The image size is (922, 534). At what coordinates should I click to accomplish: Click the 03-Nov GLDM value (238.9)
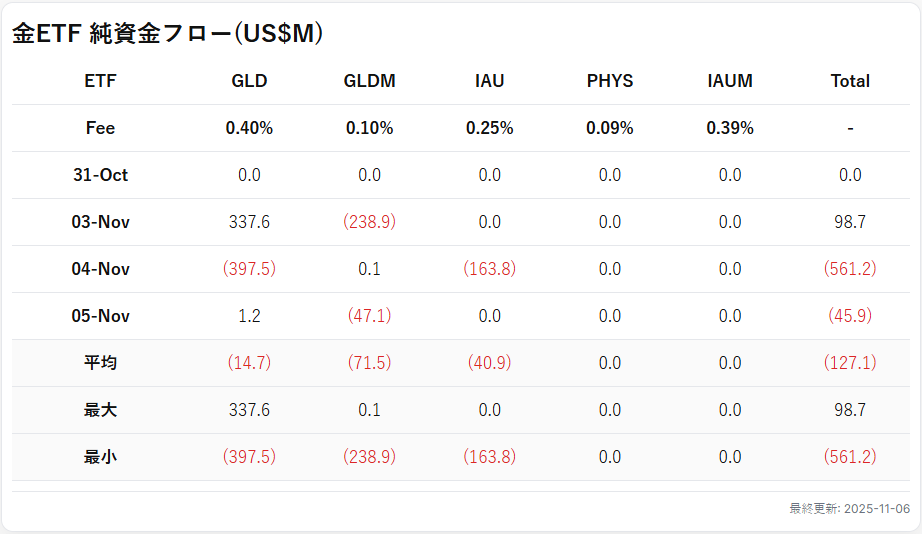(x=369, y=222)
